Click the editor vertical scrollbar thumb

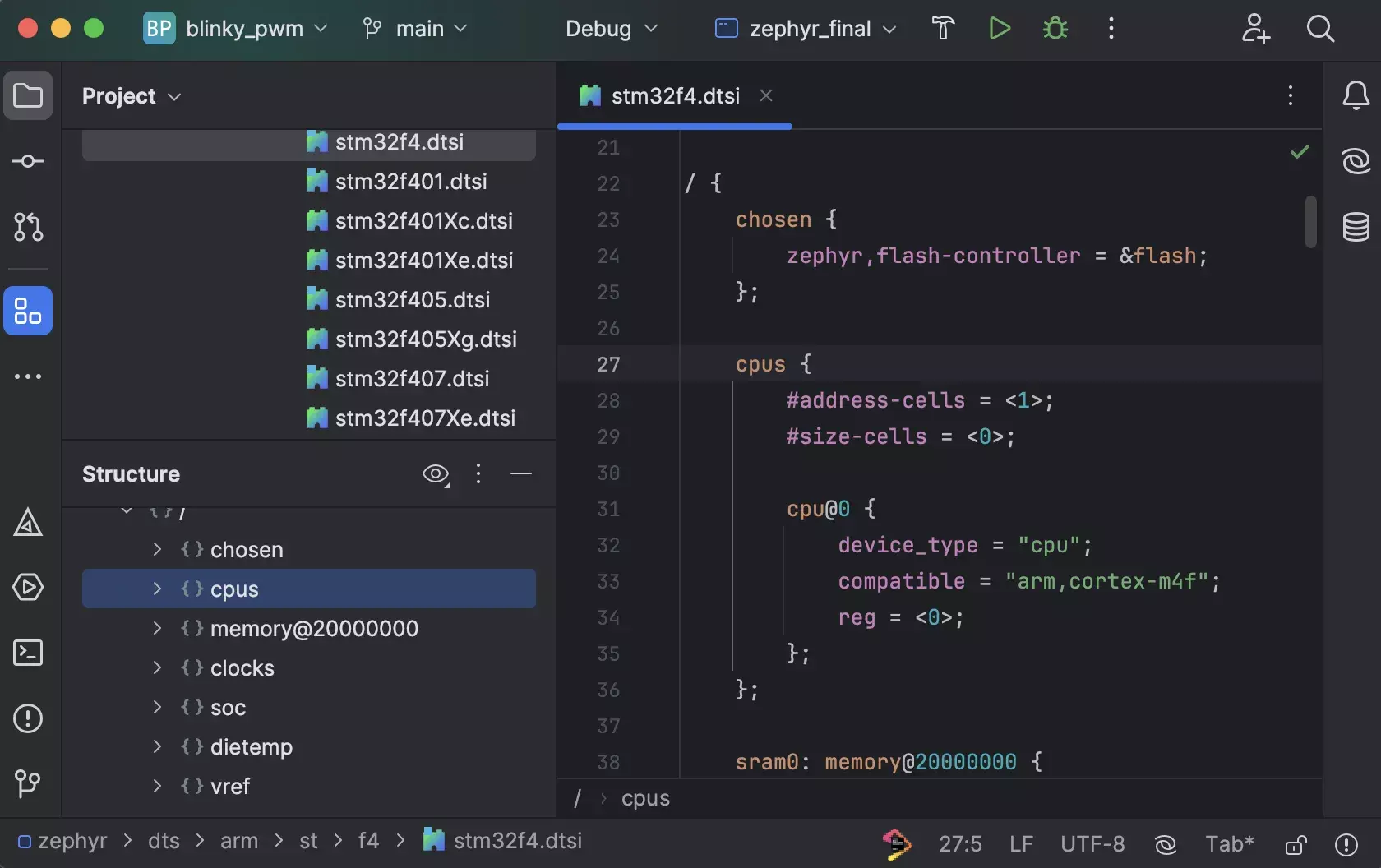[x=1310, y=221]
